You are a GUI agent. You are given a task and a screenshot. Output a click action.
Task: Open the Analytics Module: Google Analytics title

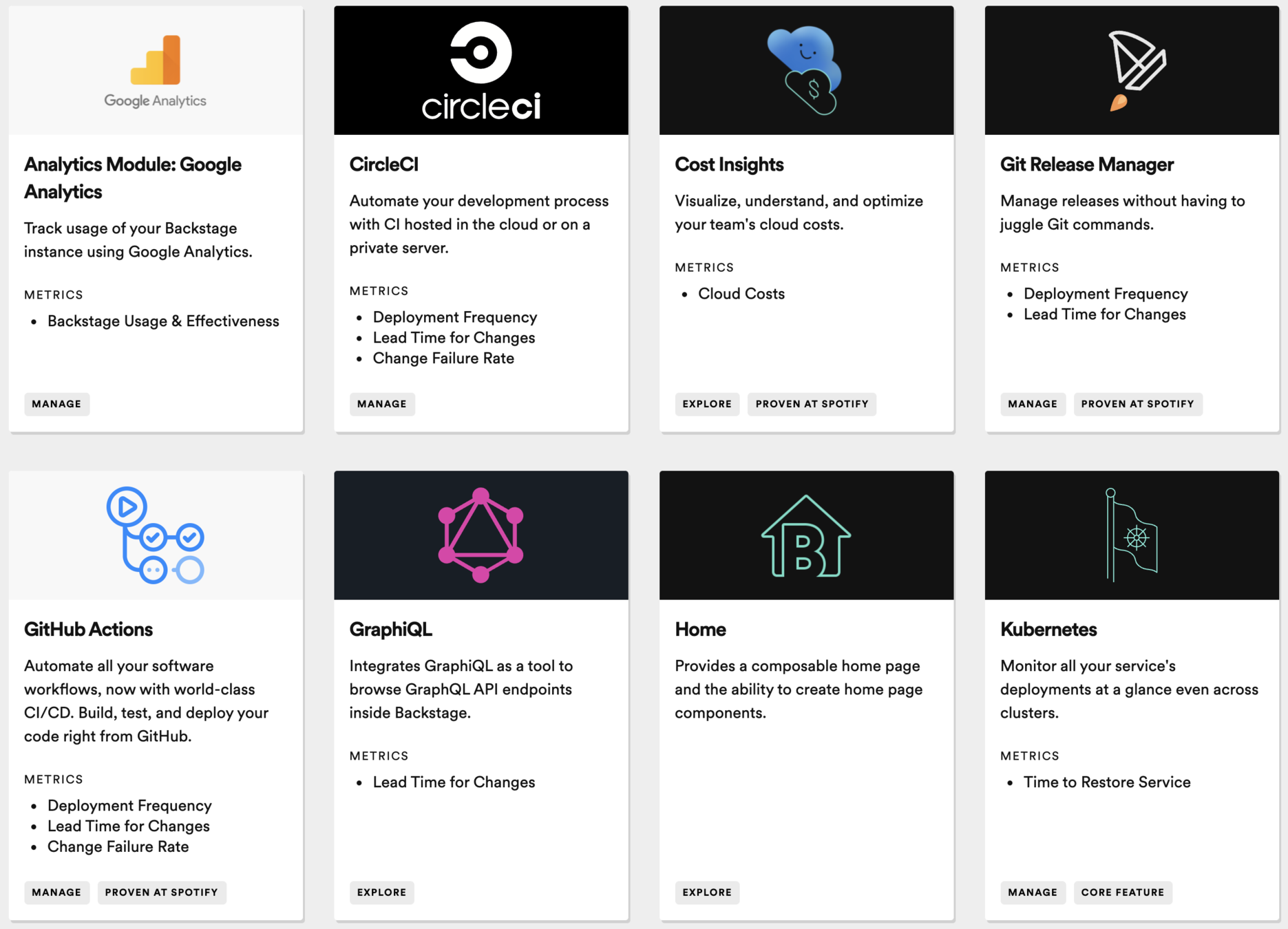133,178
